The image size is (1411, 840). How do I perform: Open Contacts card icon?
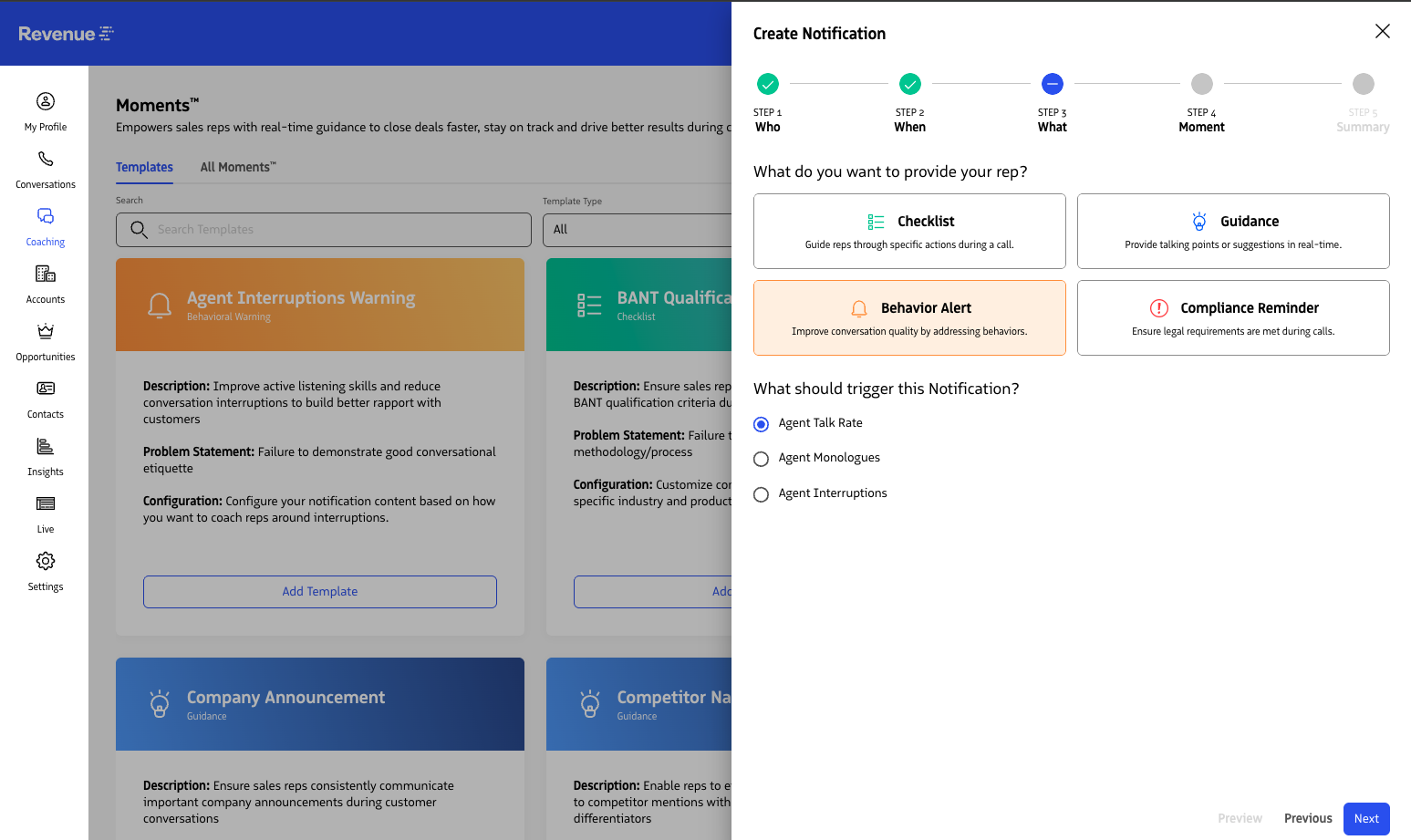click(x=46, y=389)
